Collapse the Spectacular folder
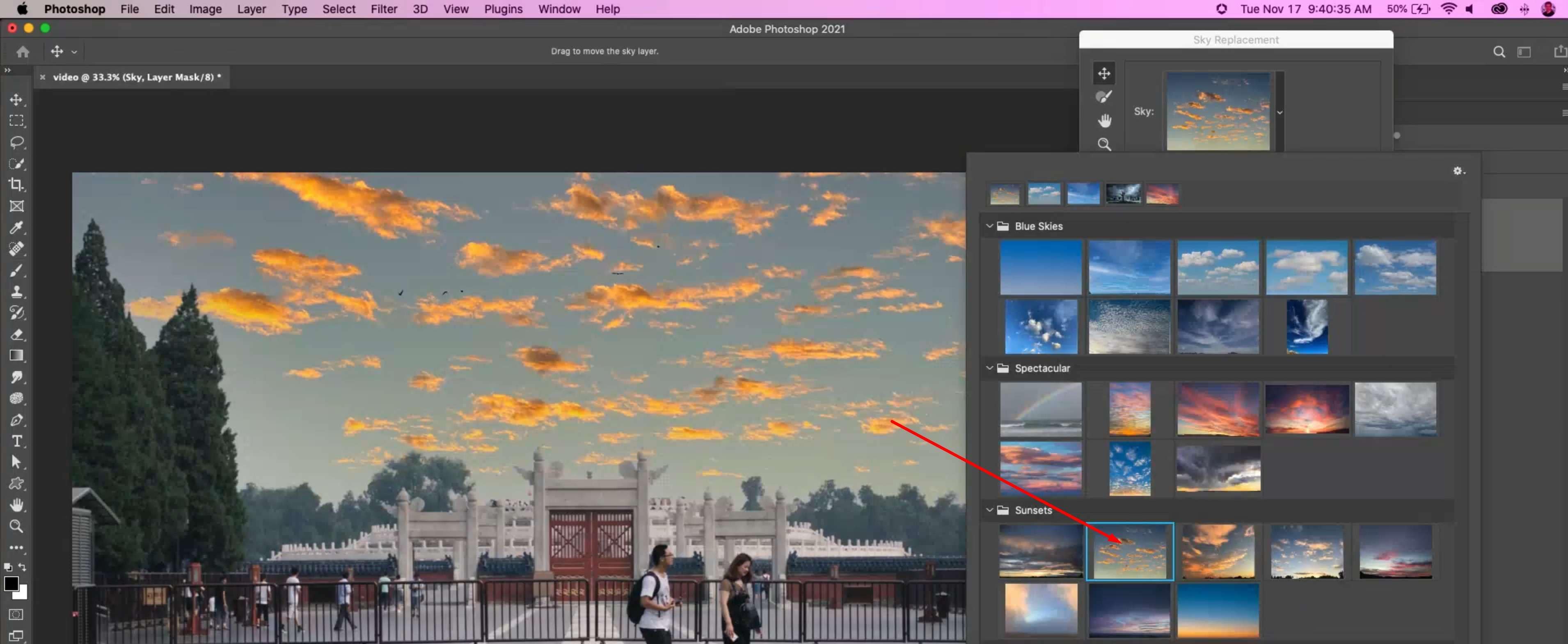1568x644 pixels. pyautogui.click(x=989, y=368)
